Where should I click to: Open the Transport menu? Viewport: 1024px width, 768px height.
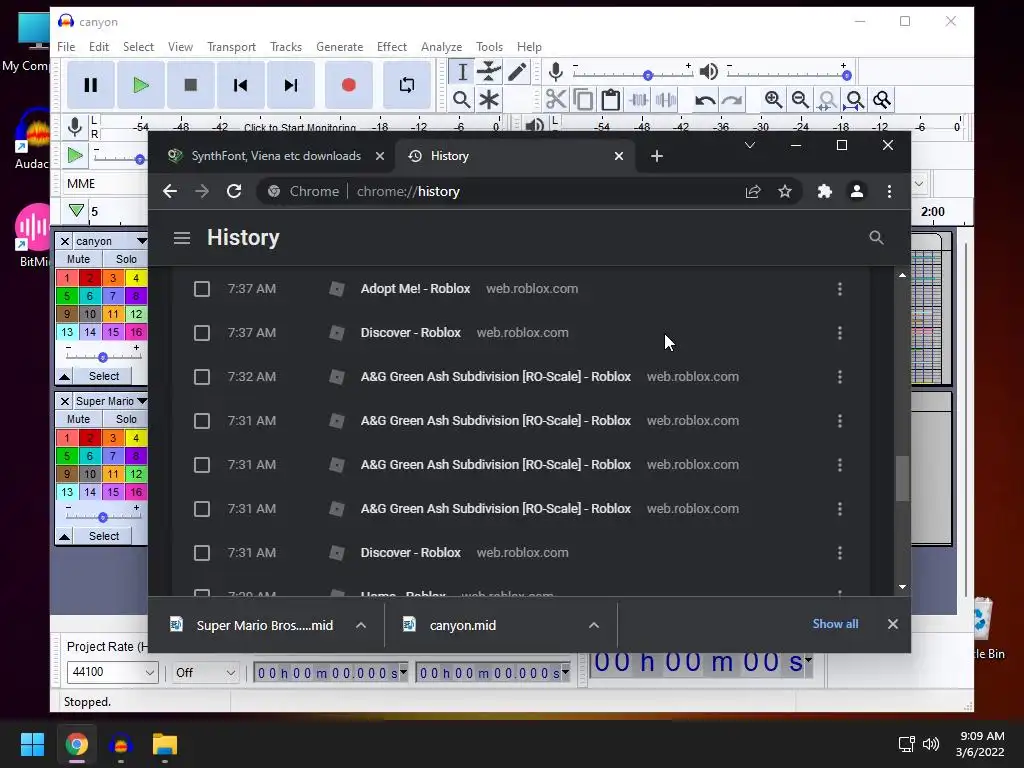coord(231,47)
